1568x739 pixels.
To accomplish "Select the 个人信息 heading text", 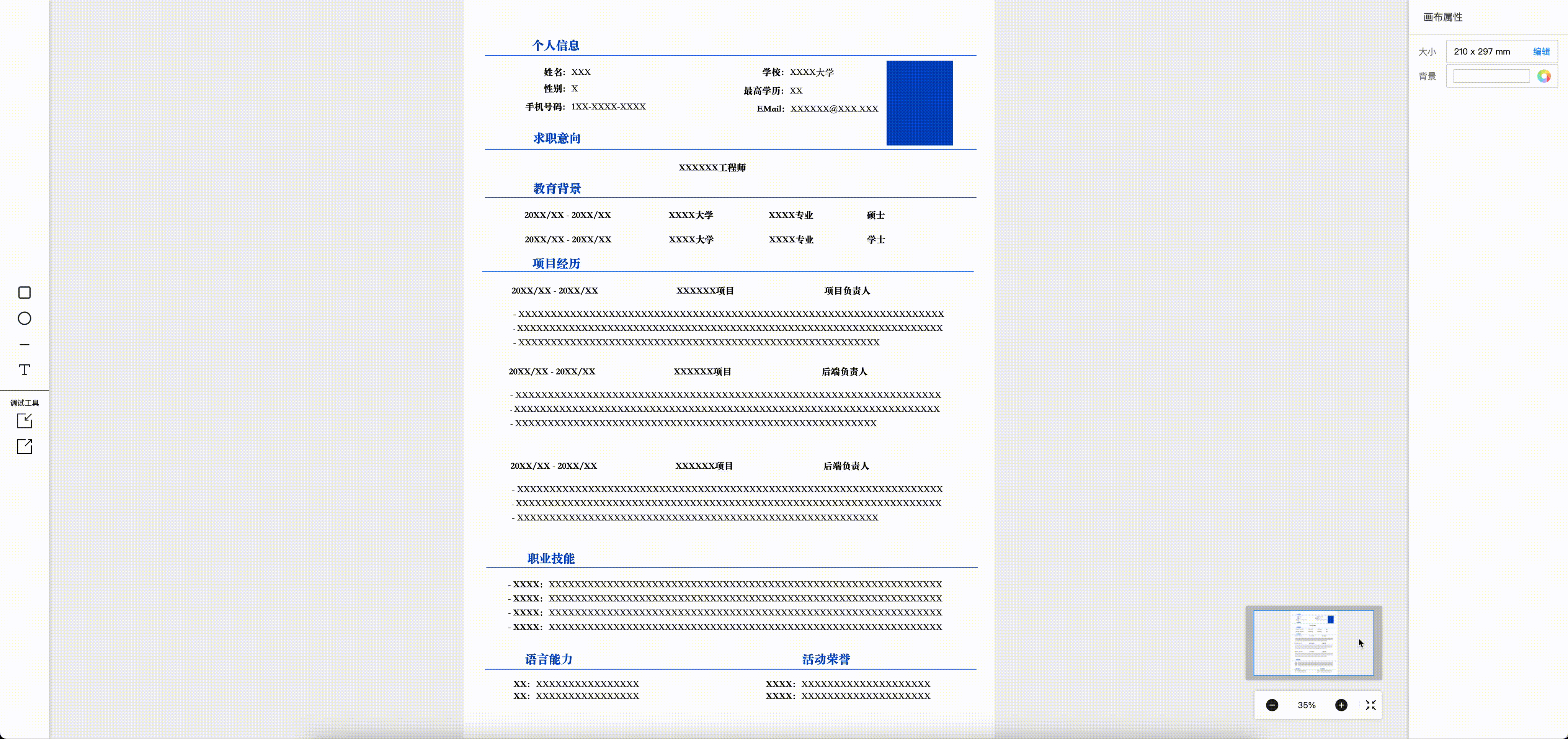I will point(555,46).
